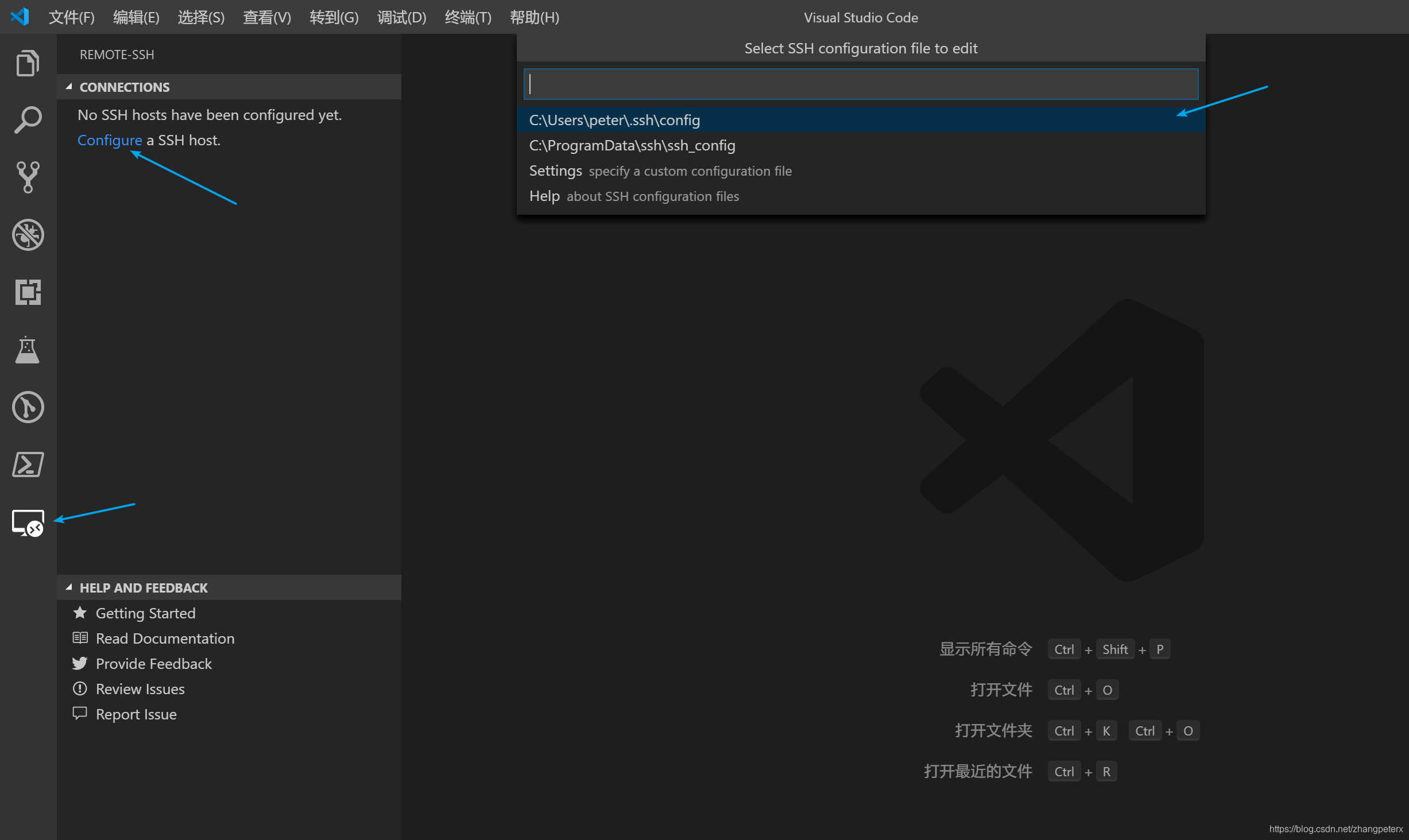
Task: Click the Twitter icon beside Provide Feedback
Action: pyautogui.click(x=80, y=663)
